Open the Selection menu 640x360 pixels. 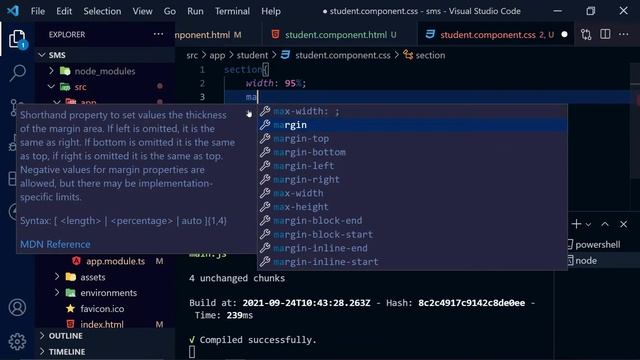coord(102,11)
